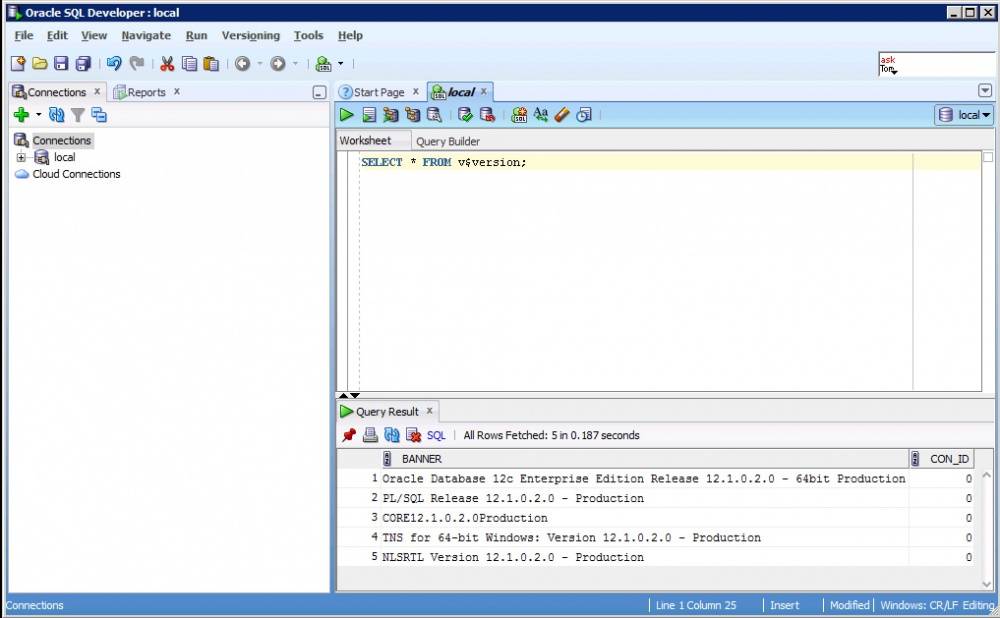Open the File menu
The image size is (1000, 618).
[24, 36]
